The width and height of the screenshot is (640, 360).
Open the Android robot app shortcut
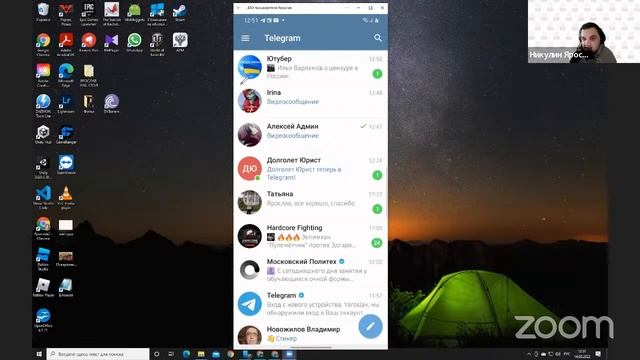point(134,12)
